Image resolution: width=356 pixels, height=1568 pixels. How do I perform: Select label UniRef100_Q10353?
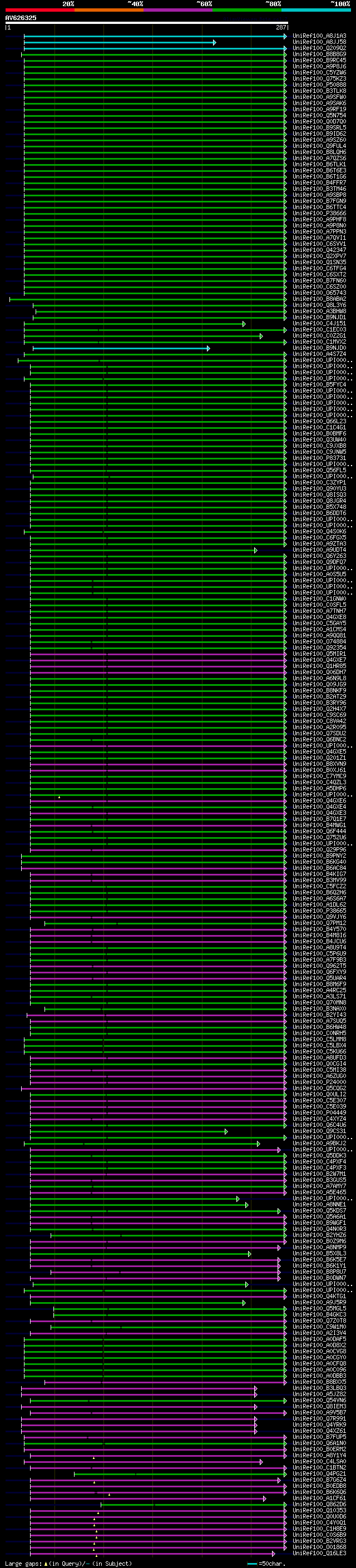pyautogui.click(x=319, y=1510)
